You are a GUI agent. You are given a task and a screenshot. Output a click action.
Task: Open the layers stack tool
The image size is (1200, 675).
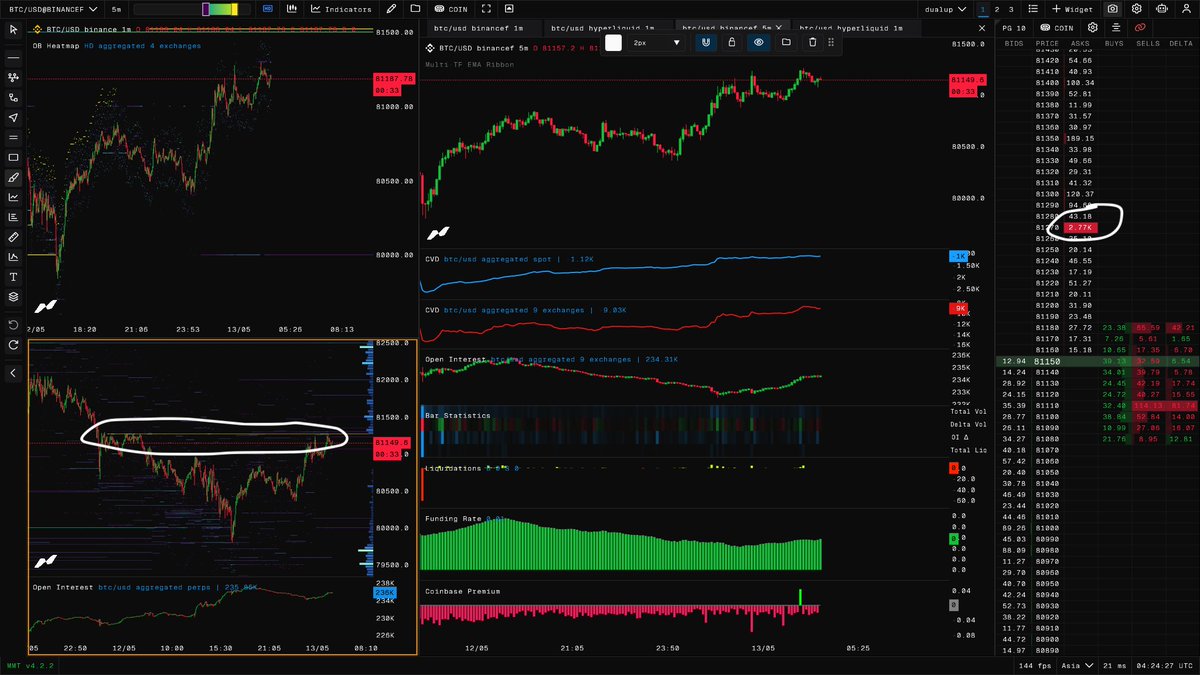13,297
